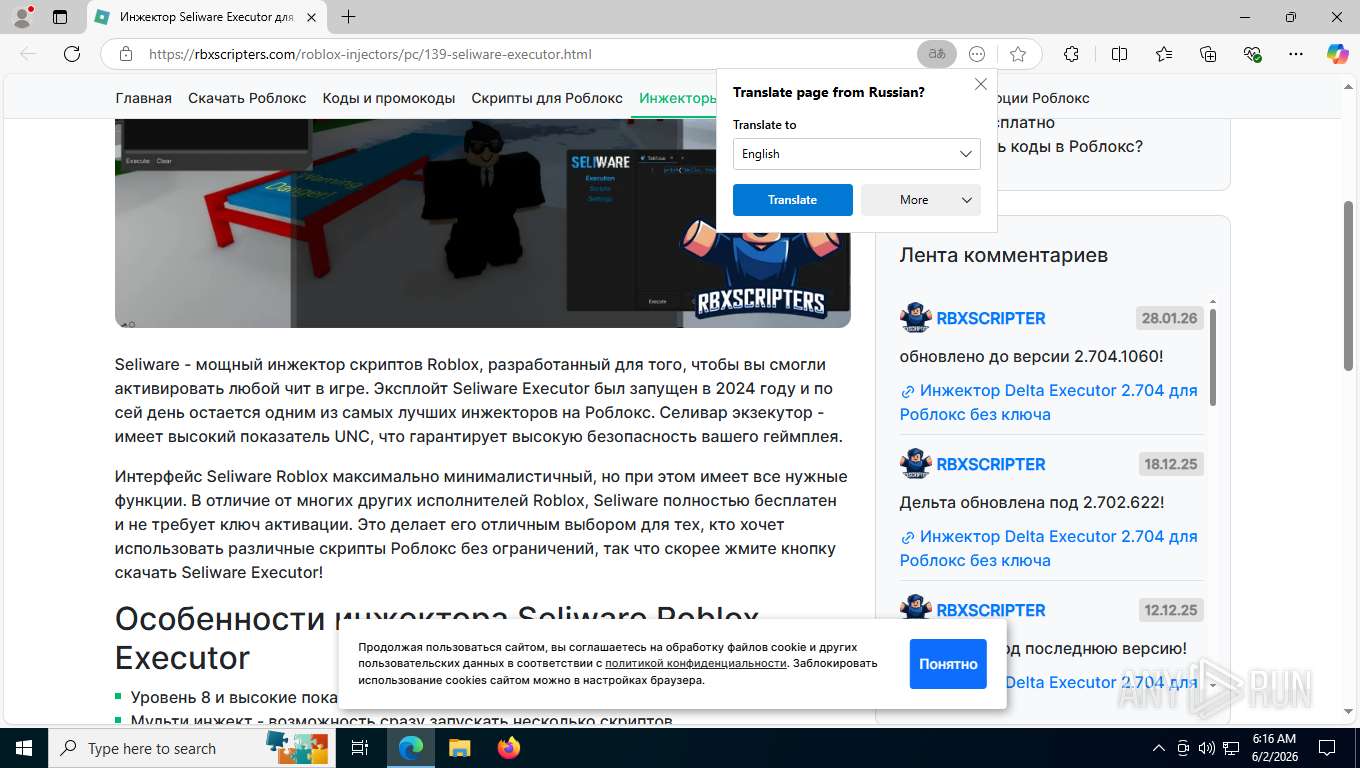The image size is (1360, 768).
Task: Click date badge 18.12.25
Action: (1170, 464)
